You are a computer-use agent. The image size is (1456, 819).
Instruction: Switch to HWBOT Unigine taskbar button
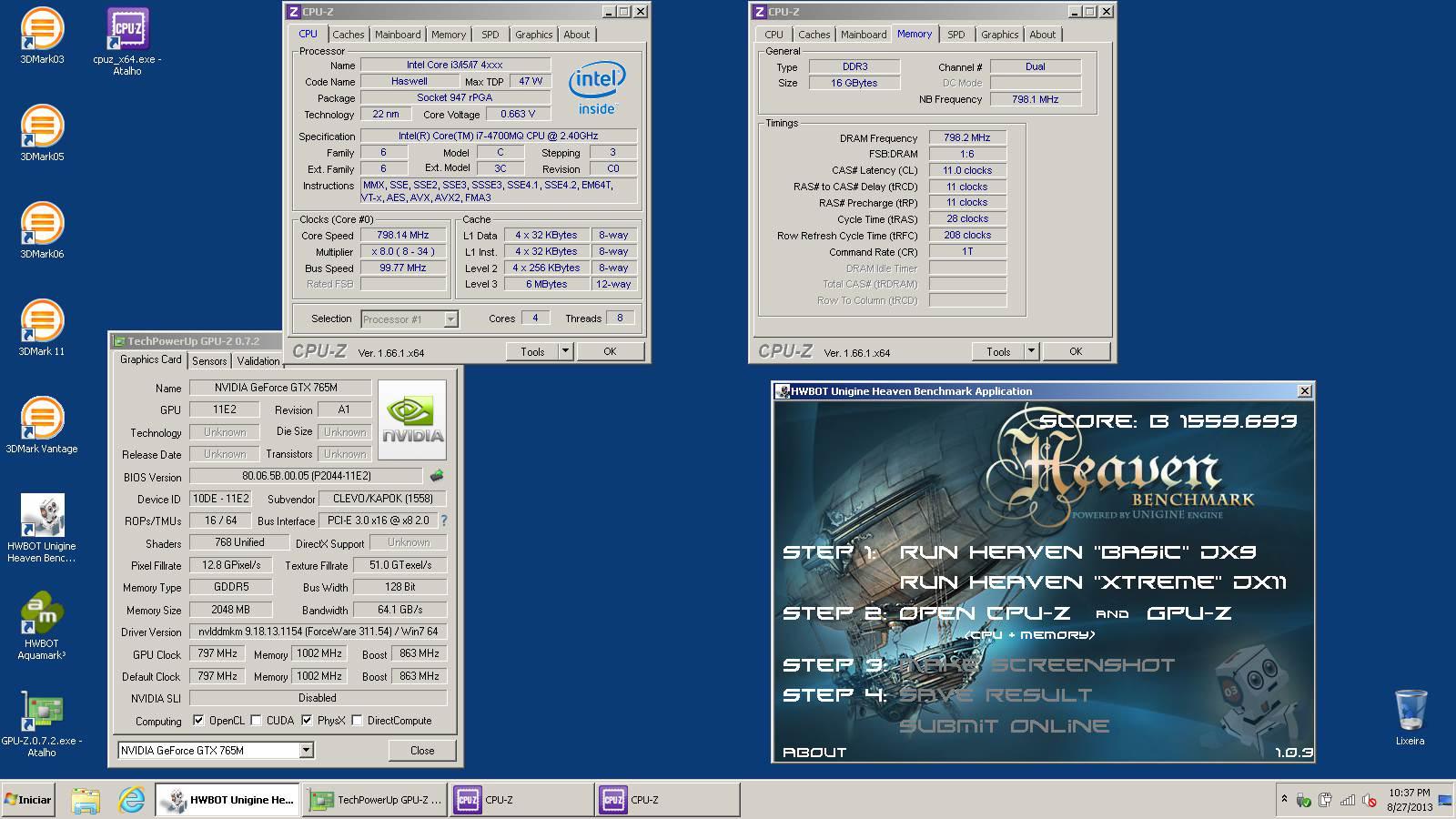pos(227,800)
